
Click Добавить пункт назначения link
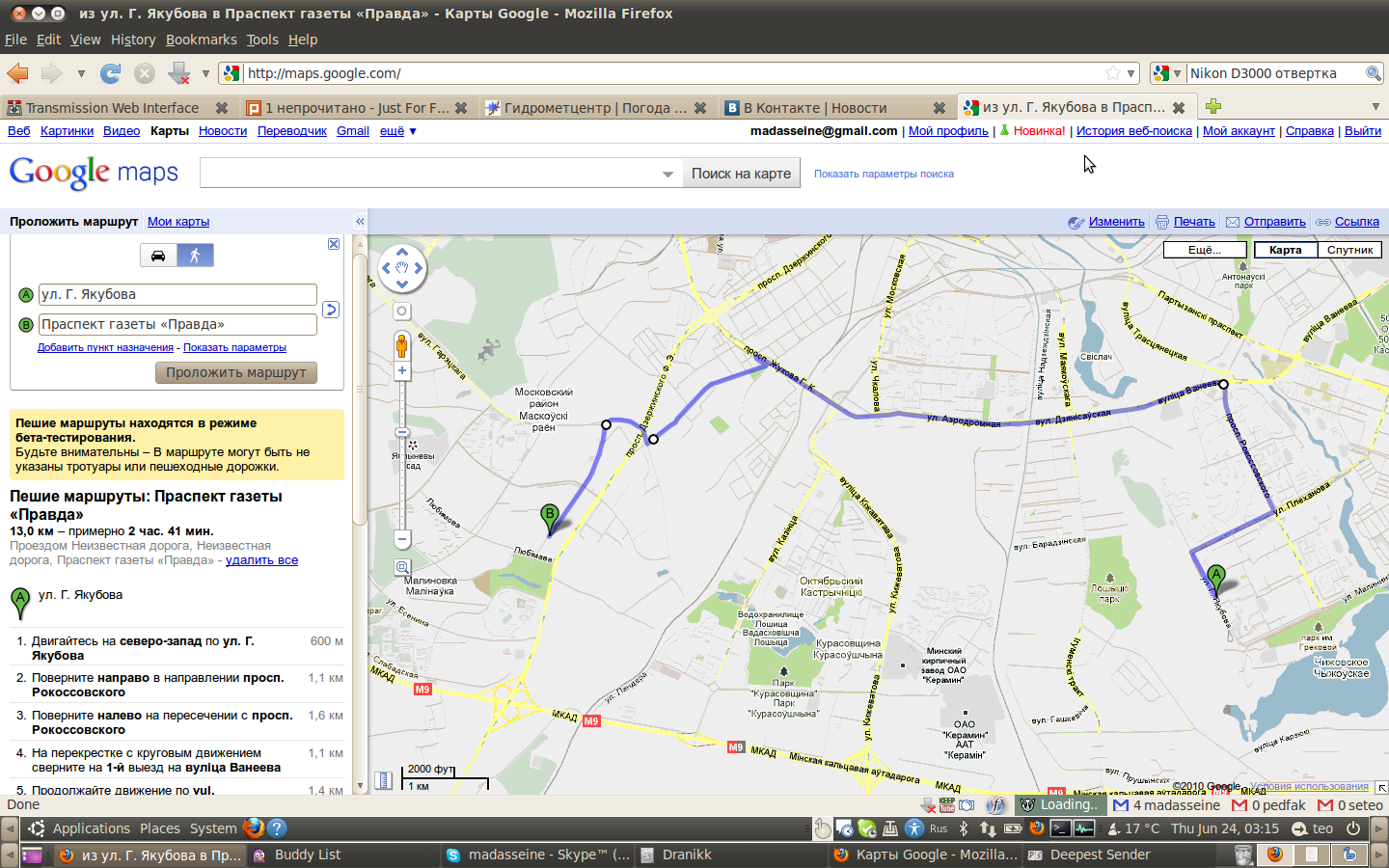coord(105,347)
